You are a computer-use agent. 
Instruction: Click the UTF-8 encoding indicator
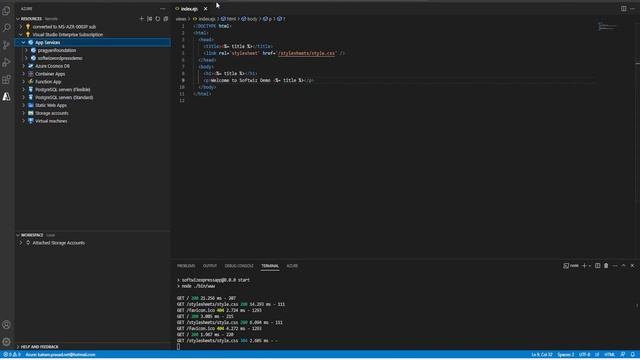pos(584,355)
